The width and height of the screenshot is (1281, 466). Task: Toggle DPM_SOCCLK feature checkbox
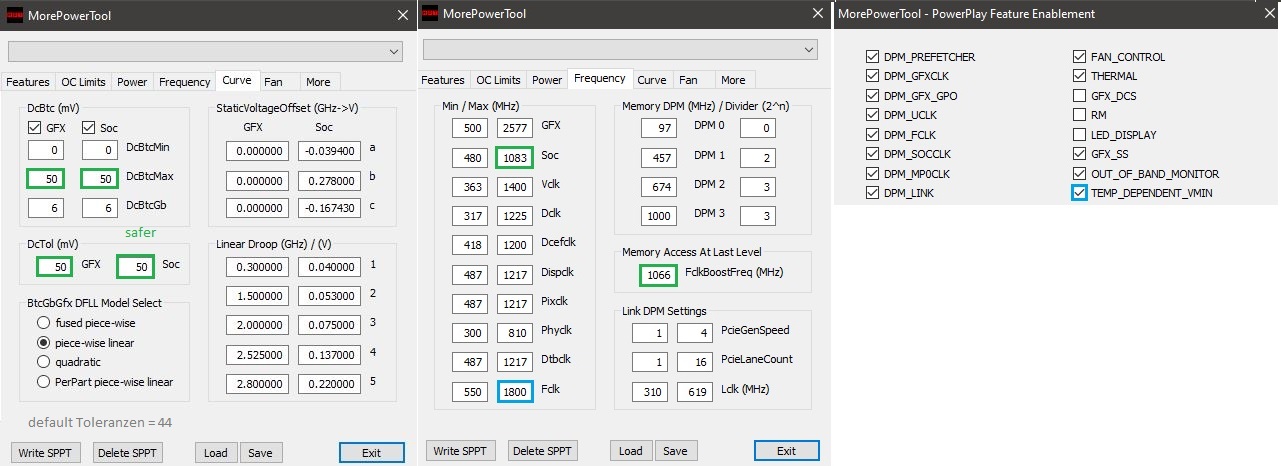pos(873,154)
